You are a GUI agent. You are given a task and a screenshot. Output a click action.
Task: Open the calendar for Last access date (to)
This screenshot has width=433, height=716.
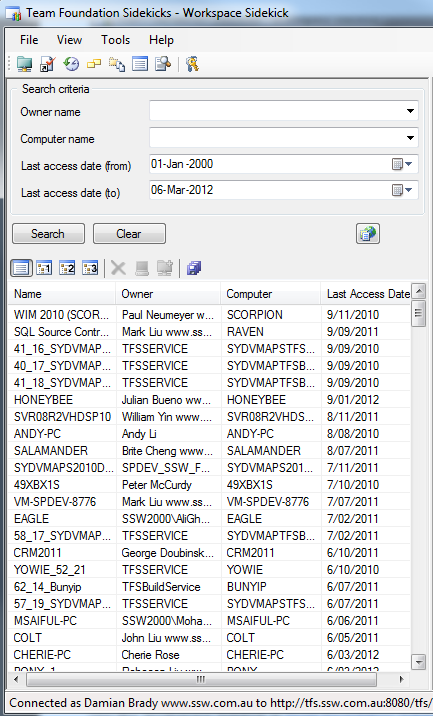coord(402,190)
